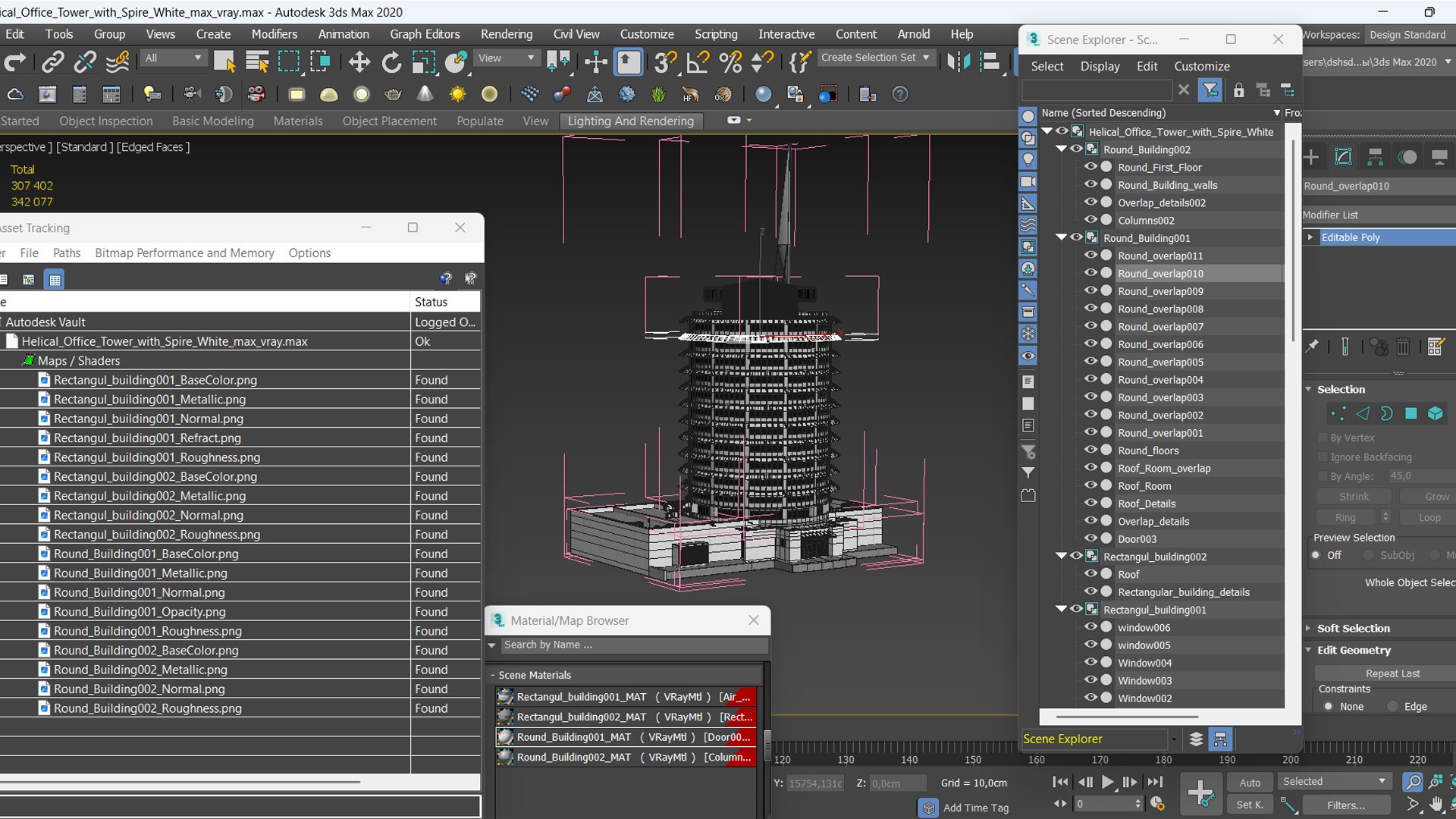The height and width of the screenshot is (819, 1456).
Task: Click Asset Tracking refresh table view icon
Action: click(55, 280)
